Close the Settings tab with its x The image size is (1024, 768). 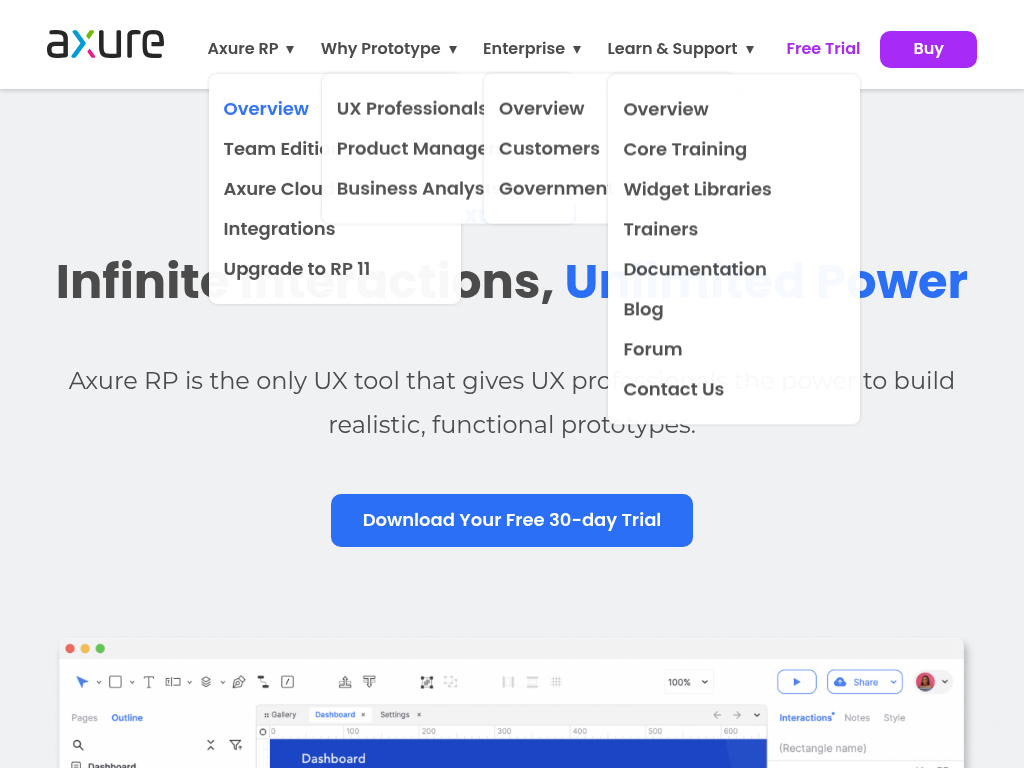coord(419,714)
